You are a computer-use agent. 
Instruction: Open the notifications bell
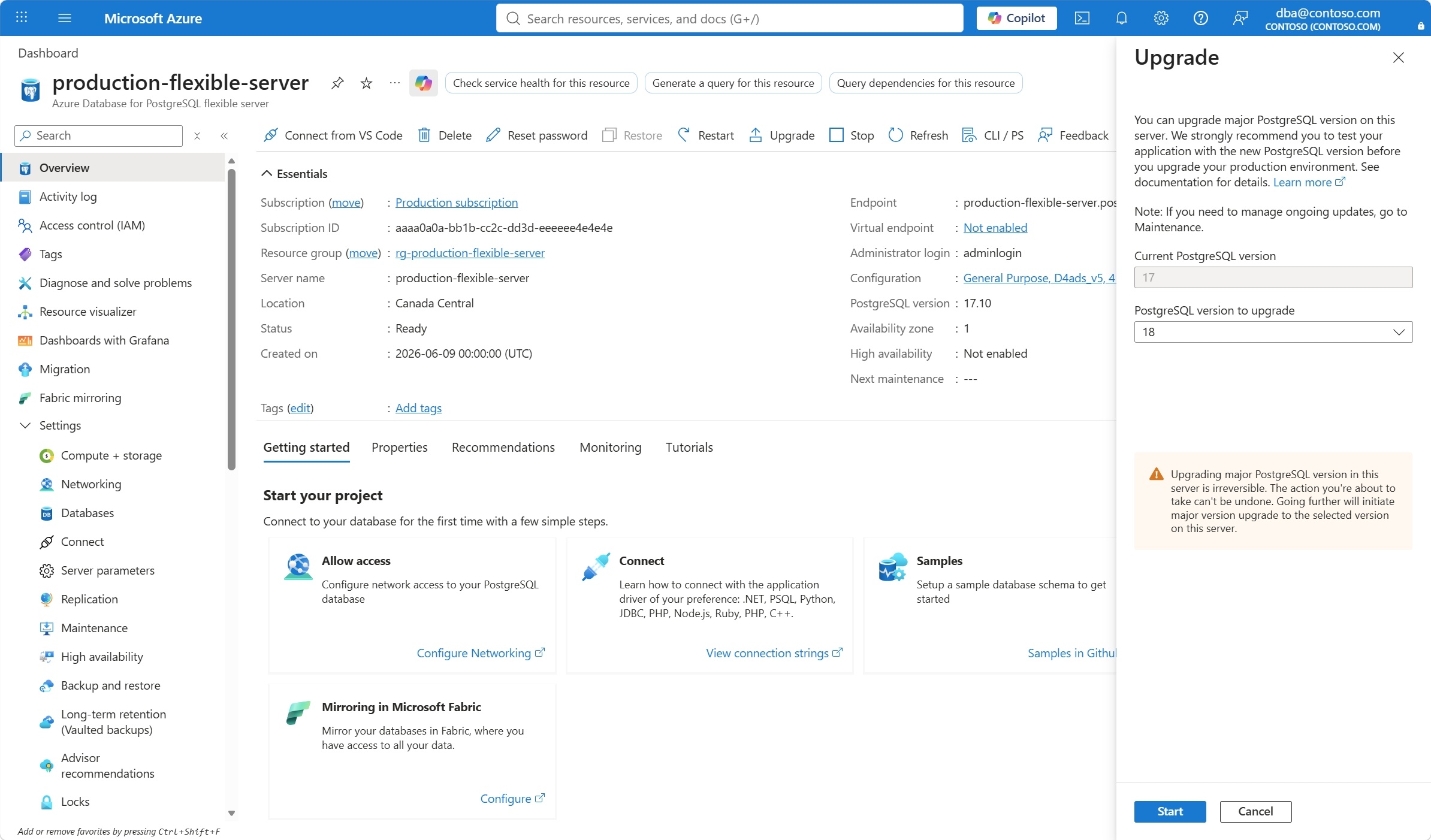(x=1122, y=18)
